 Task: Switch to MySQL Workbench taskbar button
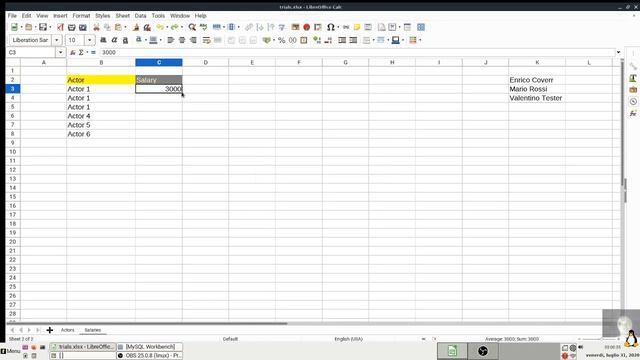point(149,347)
